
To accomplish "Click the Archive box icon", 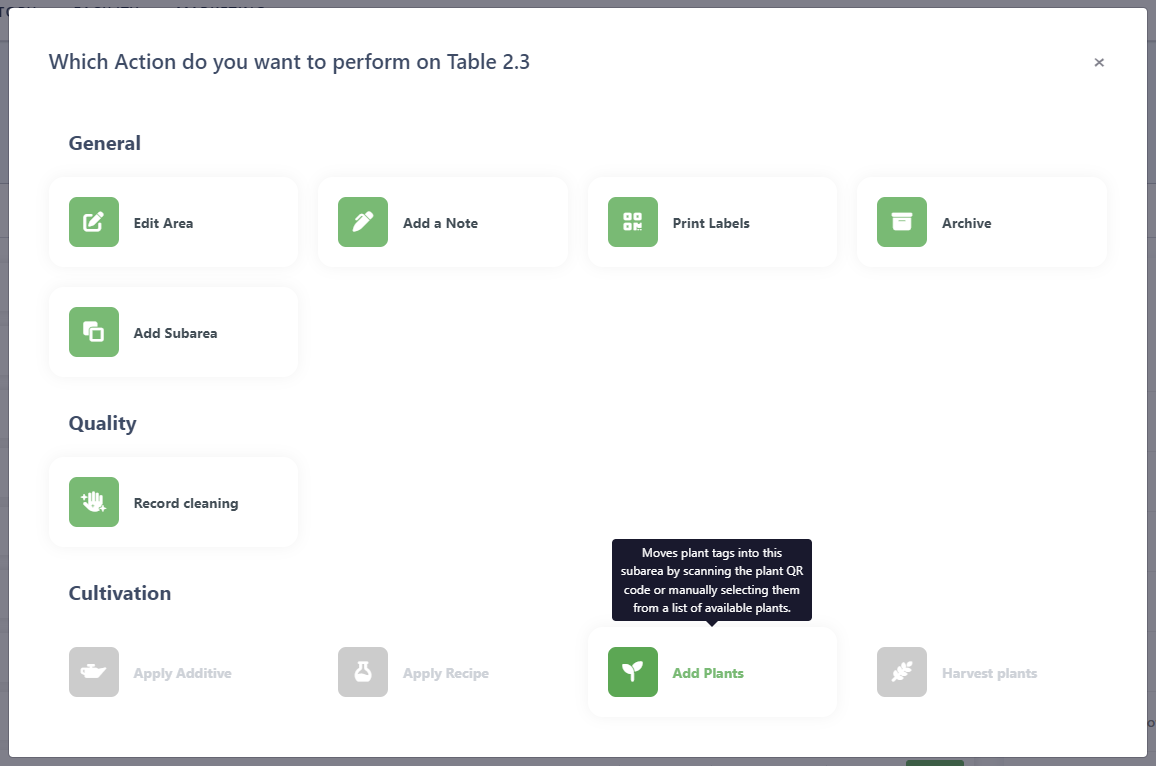I will [902, 222].
